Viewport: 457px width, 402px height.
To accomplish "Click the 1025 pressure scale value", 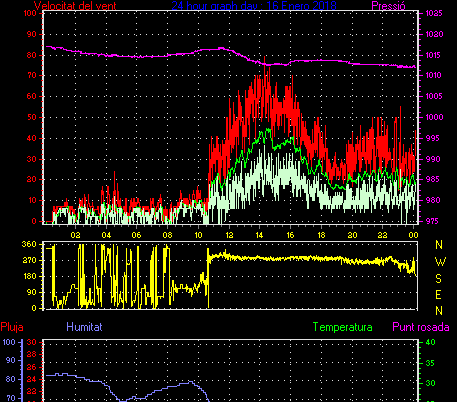I will point(434,13).
